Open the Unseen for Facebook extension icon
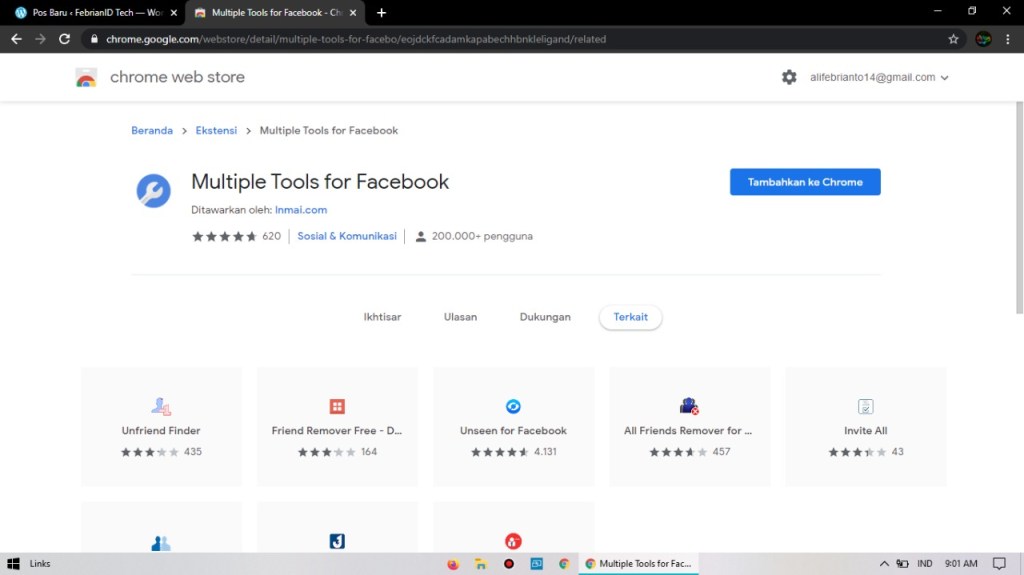This screenshot has height=575, width=1024. pyautogui.click(x=513, y=406)
